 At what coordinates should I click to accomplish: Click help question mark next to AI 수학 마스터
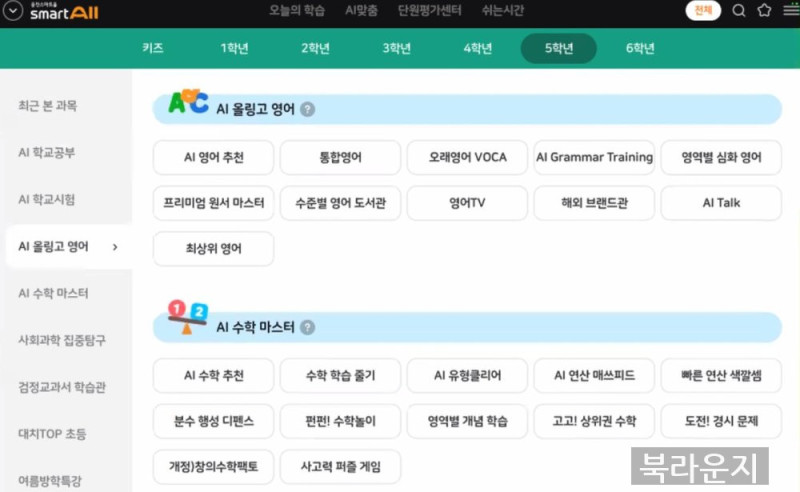click(307, 327)
